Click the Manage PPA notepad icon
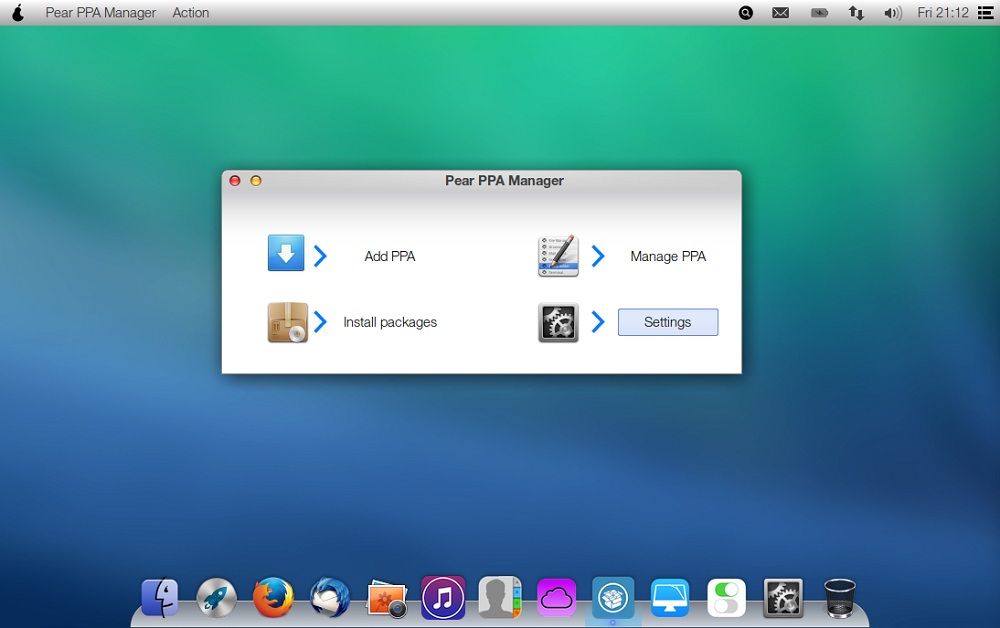1000x628 pixels. pos(558,256)
